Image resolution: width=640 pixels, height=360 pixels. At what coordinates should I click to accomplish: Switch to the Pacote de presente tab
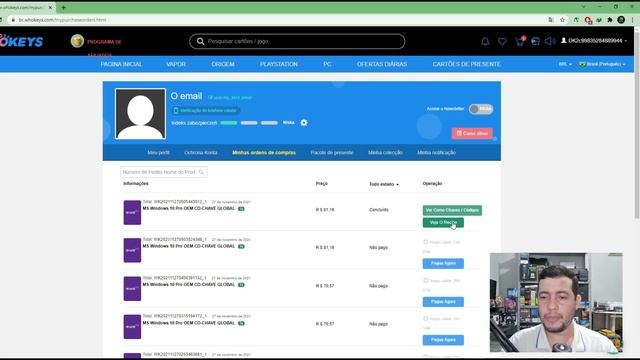click(x=331, y=152)
